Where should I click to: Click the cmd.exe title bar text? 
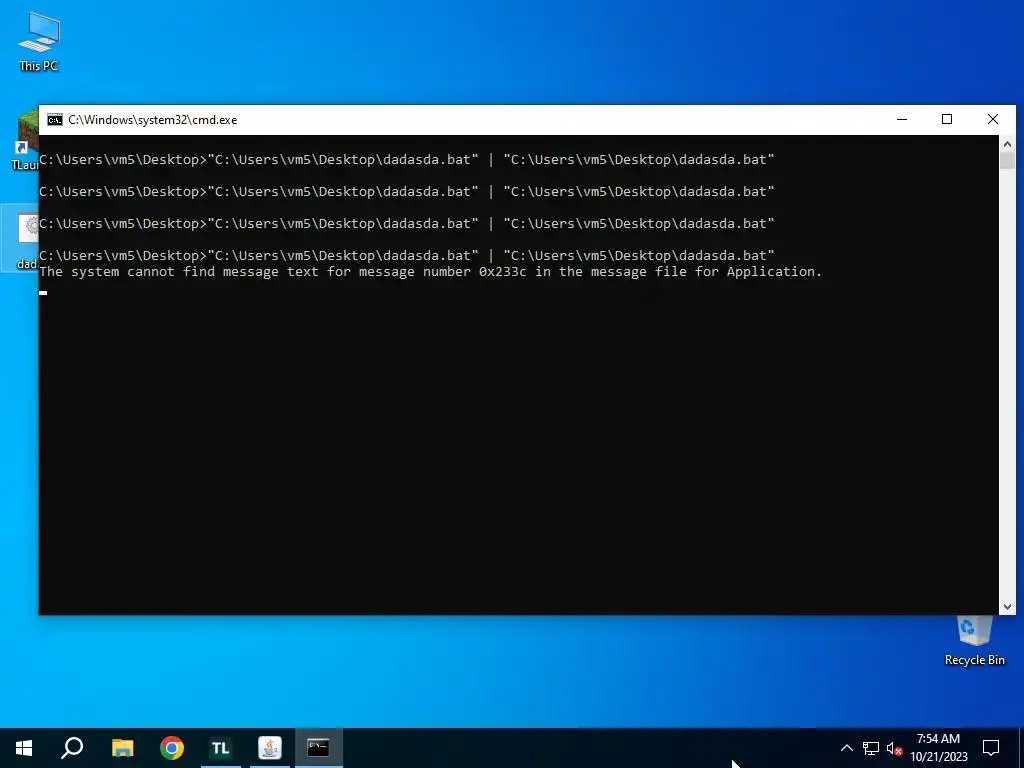tap(153, 120)
